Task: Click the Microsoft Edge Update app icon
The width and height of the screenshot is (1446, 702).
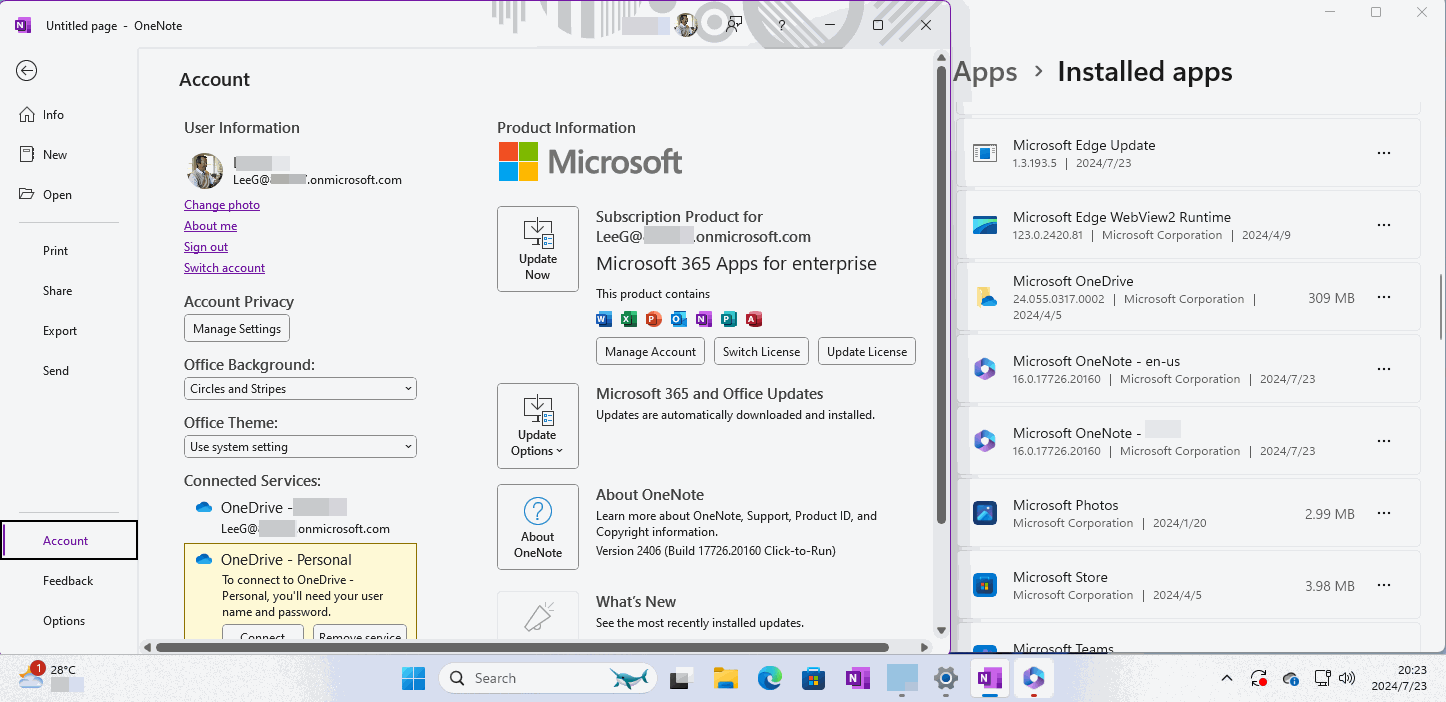Action: [x=985, y=153]
